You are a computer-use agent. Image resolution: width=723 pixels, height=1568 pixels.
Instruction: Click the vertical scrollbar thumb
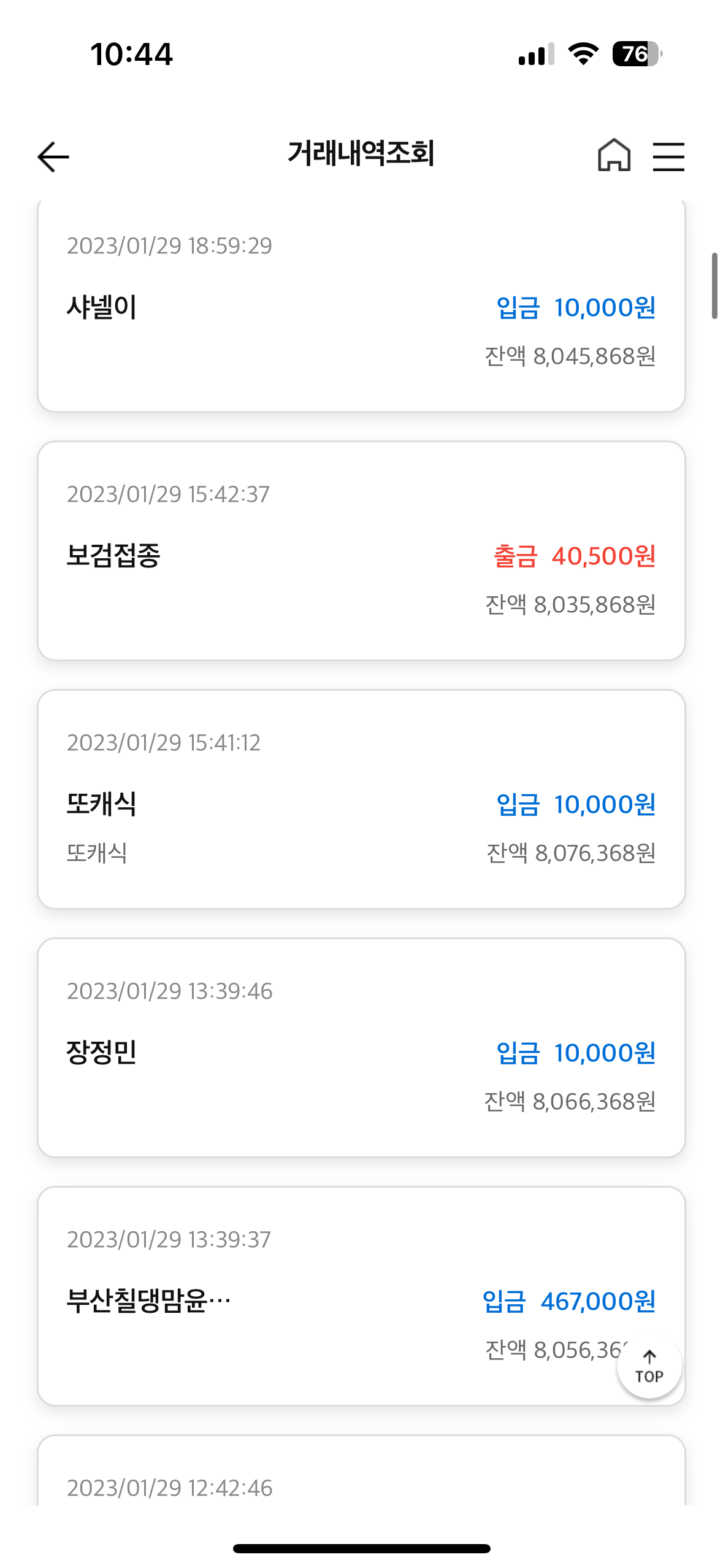(x=714, y=286)
